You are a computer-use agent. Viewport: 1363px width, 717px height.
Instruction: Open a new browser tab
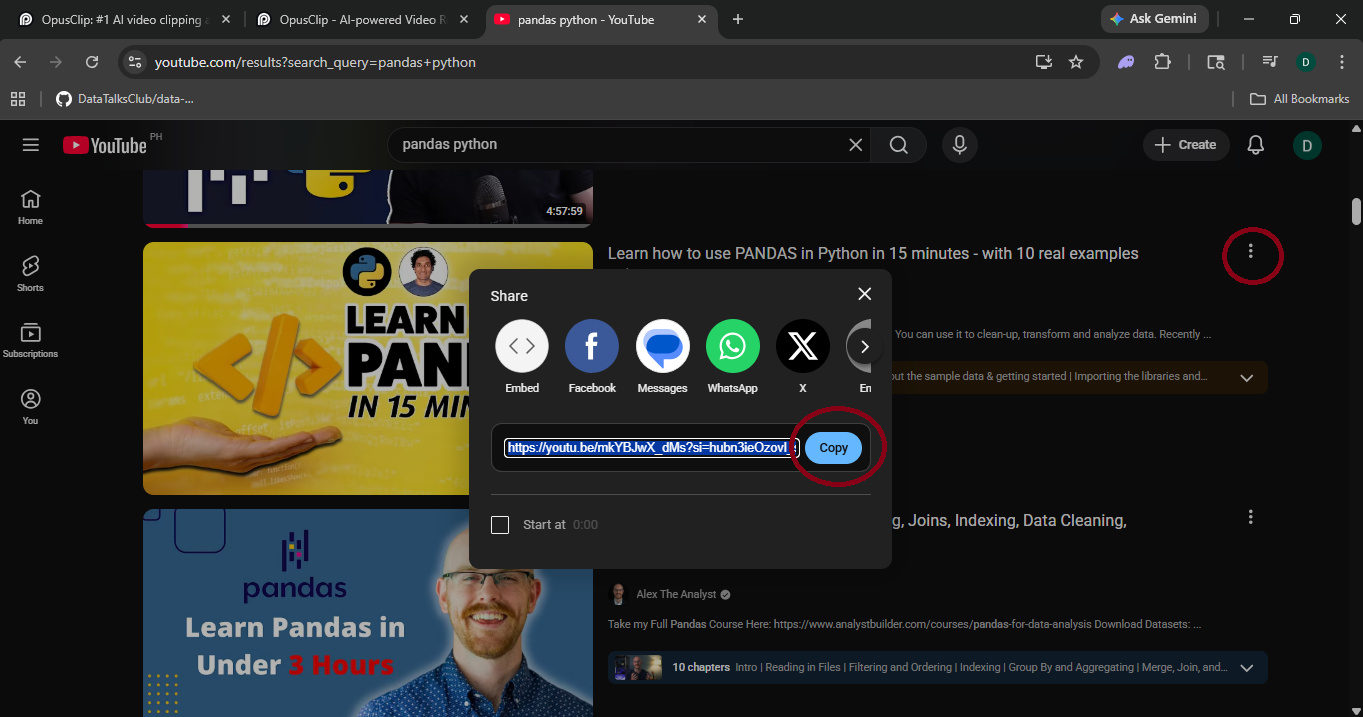point(738,19)
